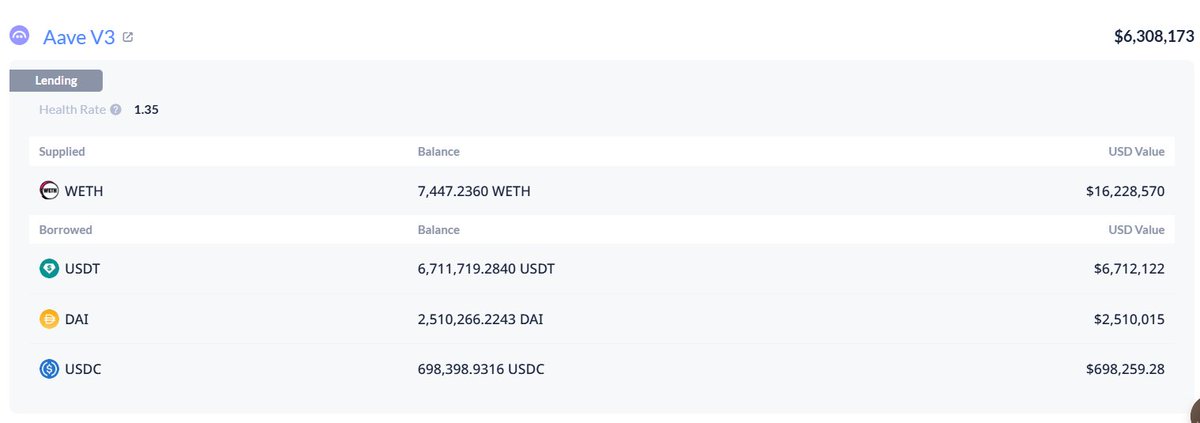Click the WETH token icon

coord(49,191)
